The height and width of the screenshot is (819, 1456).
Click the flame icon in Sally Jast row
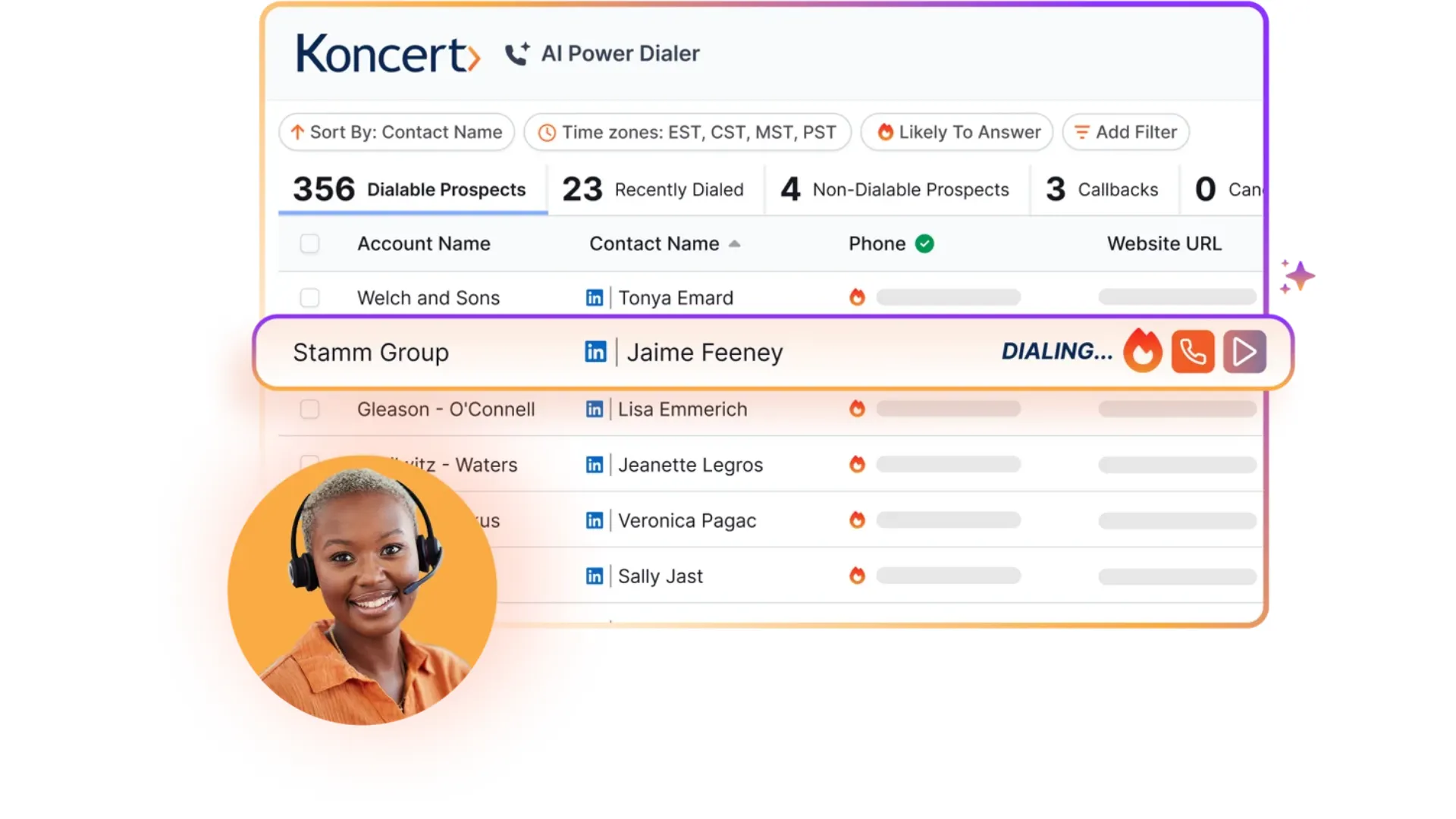tap(857, 576)
